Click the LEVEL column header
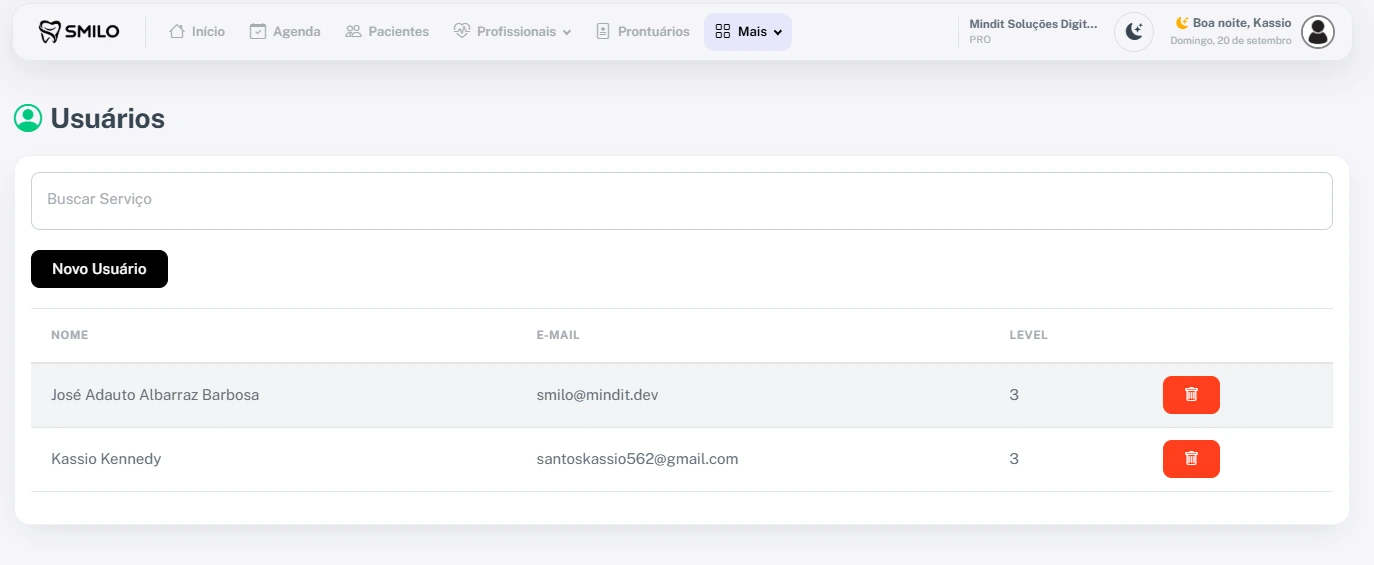 click(1029, 335)
